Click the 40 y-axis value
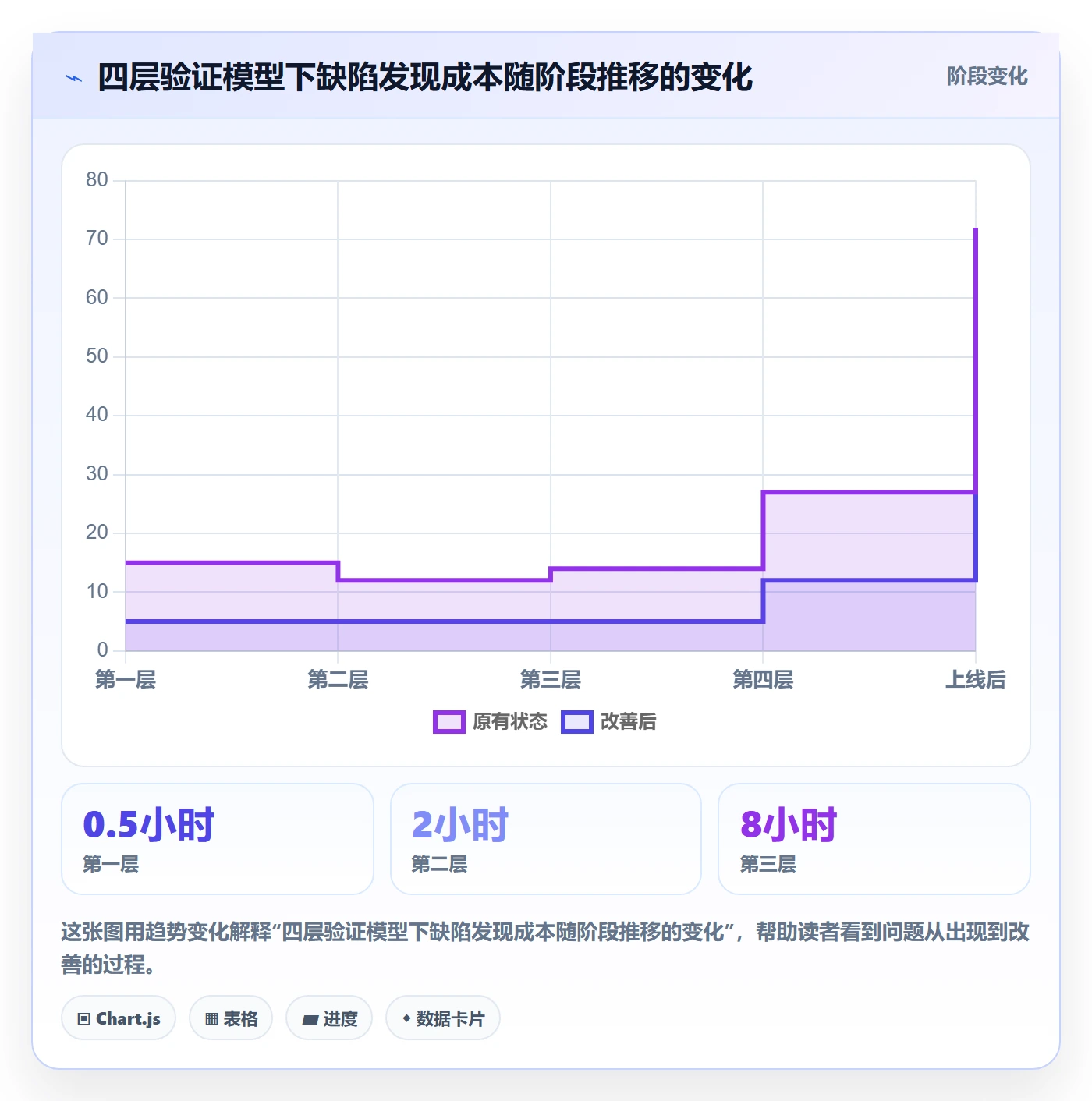1092x1101 pixels. point(97,415)
